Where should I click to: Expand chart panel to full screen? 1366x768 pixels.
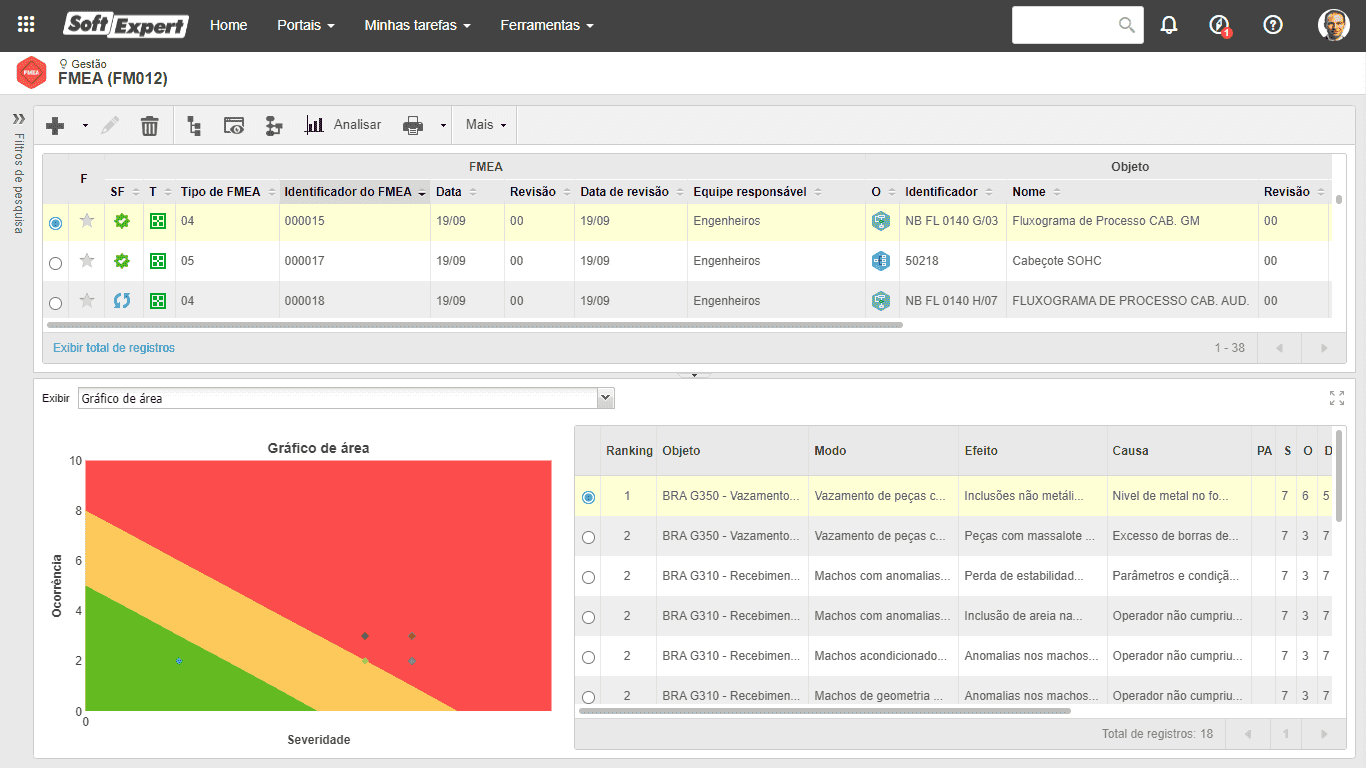[1337, 398]
